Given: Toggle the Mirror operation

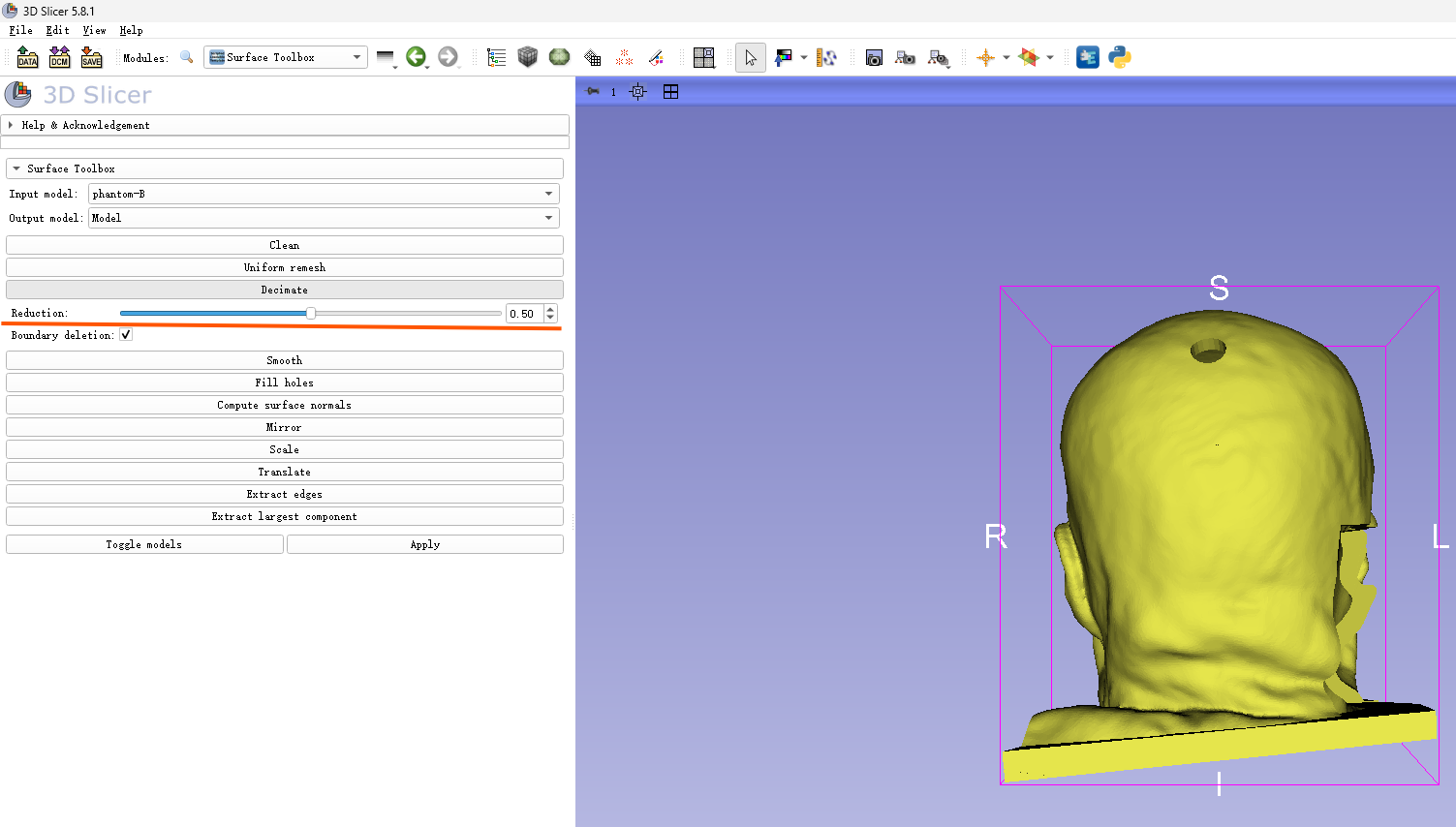Looking at the screenshot, I should [x=285, y=427].
